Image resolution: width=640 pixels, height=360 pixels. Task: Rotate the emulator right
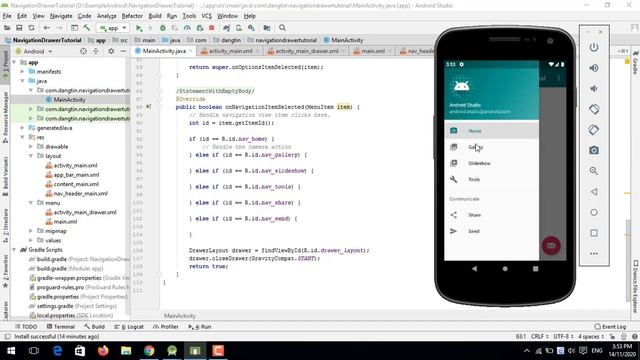594,130
